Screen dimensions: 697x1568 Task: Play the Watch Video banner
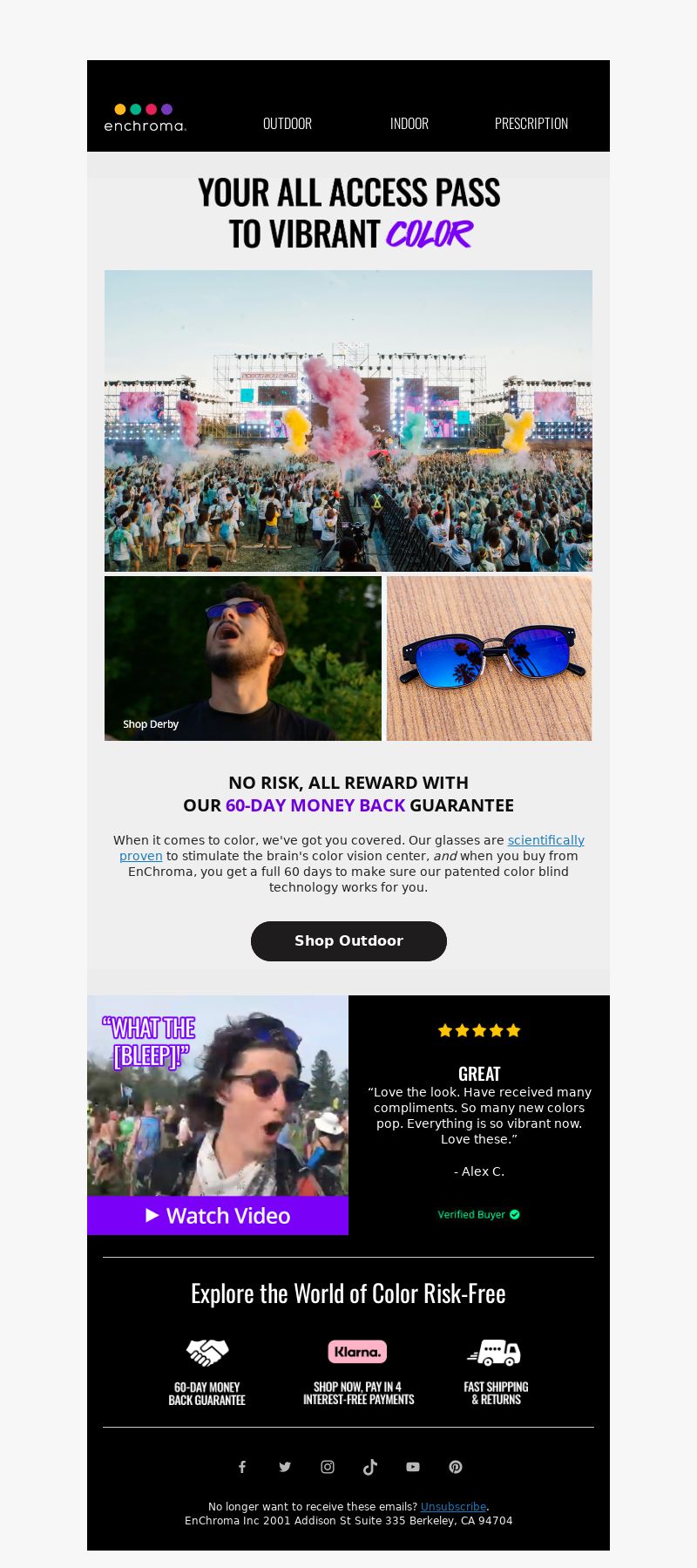point(218,1215)
